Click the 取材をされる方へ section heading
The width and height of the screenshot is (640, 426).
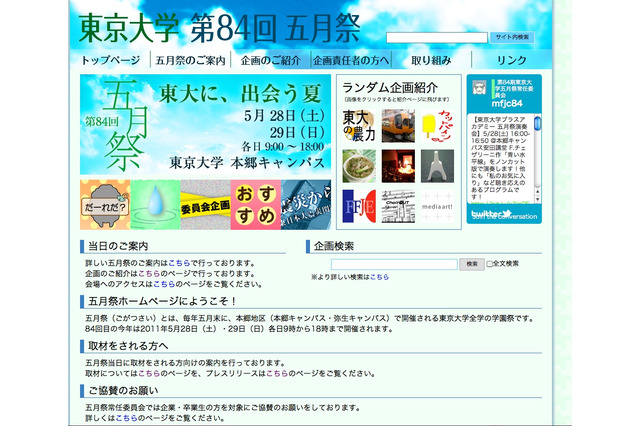128,346
